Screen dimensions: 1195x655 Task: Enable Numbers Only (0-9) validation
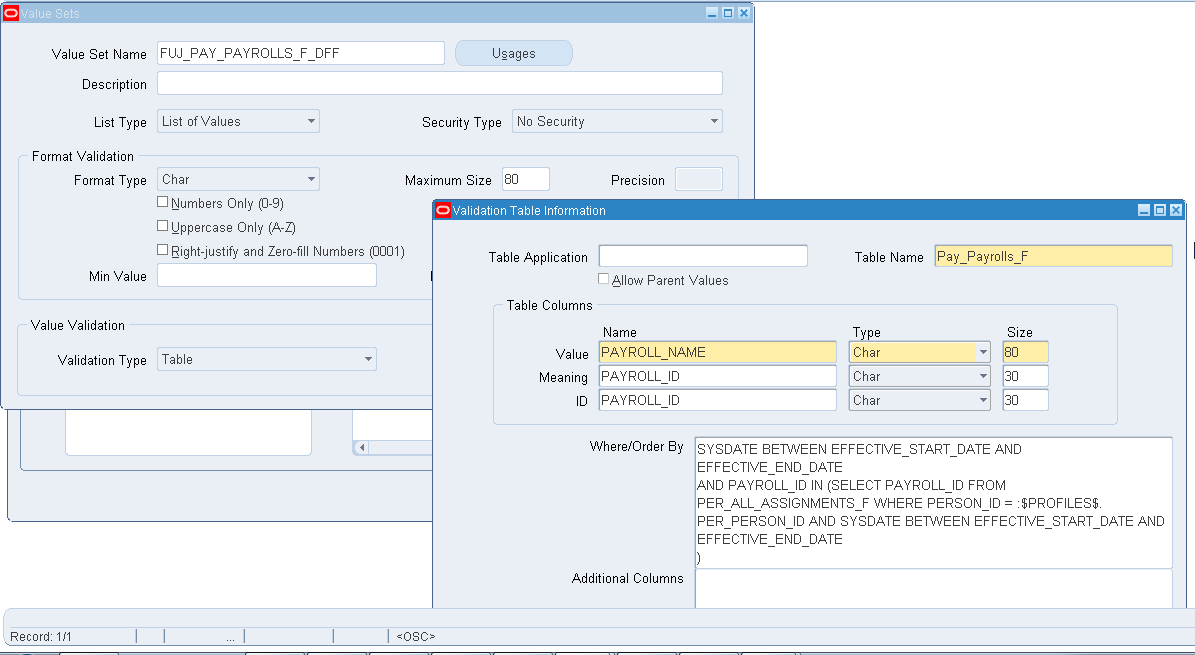(x=162, y=201)
